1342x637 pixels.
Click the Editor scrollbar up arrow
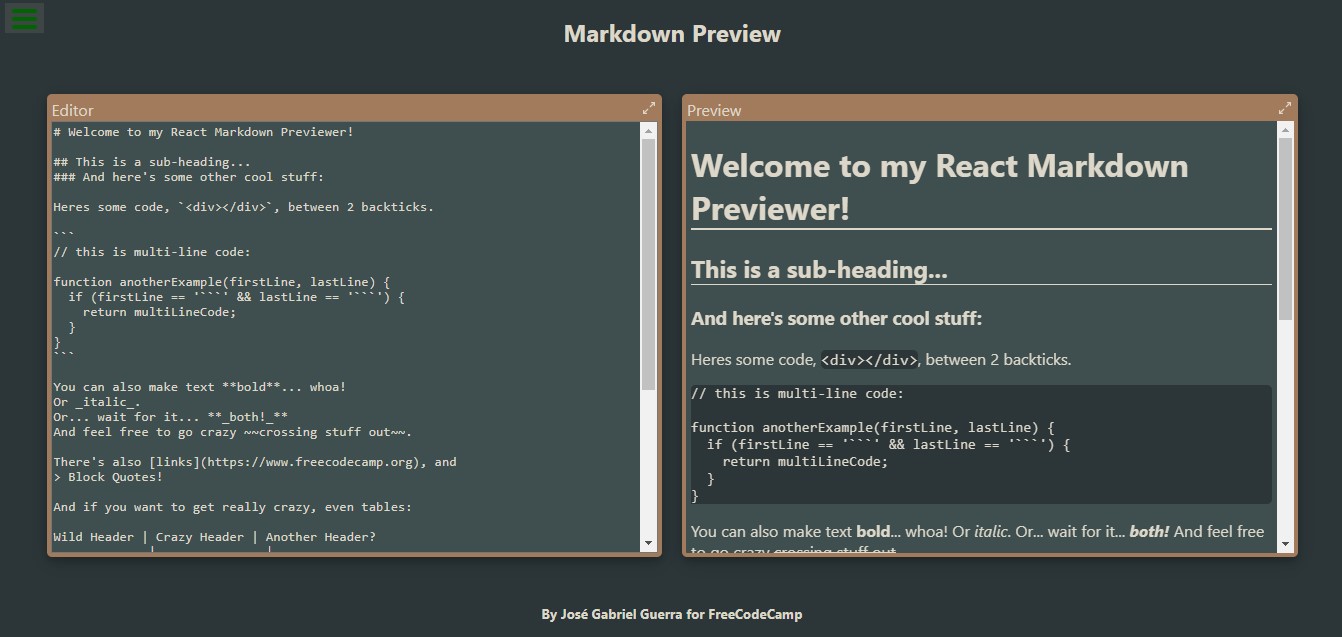coord(648,131)
